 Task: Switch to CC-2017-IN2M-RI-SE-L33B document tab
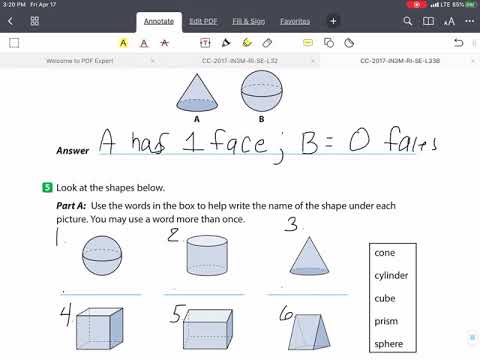point(400,61)
